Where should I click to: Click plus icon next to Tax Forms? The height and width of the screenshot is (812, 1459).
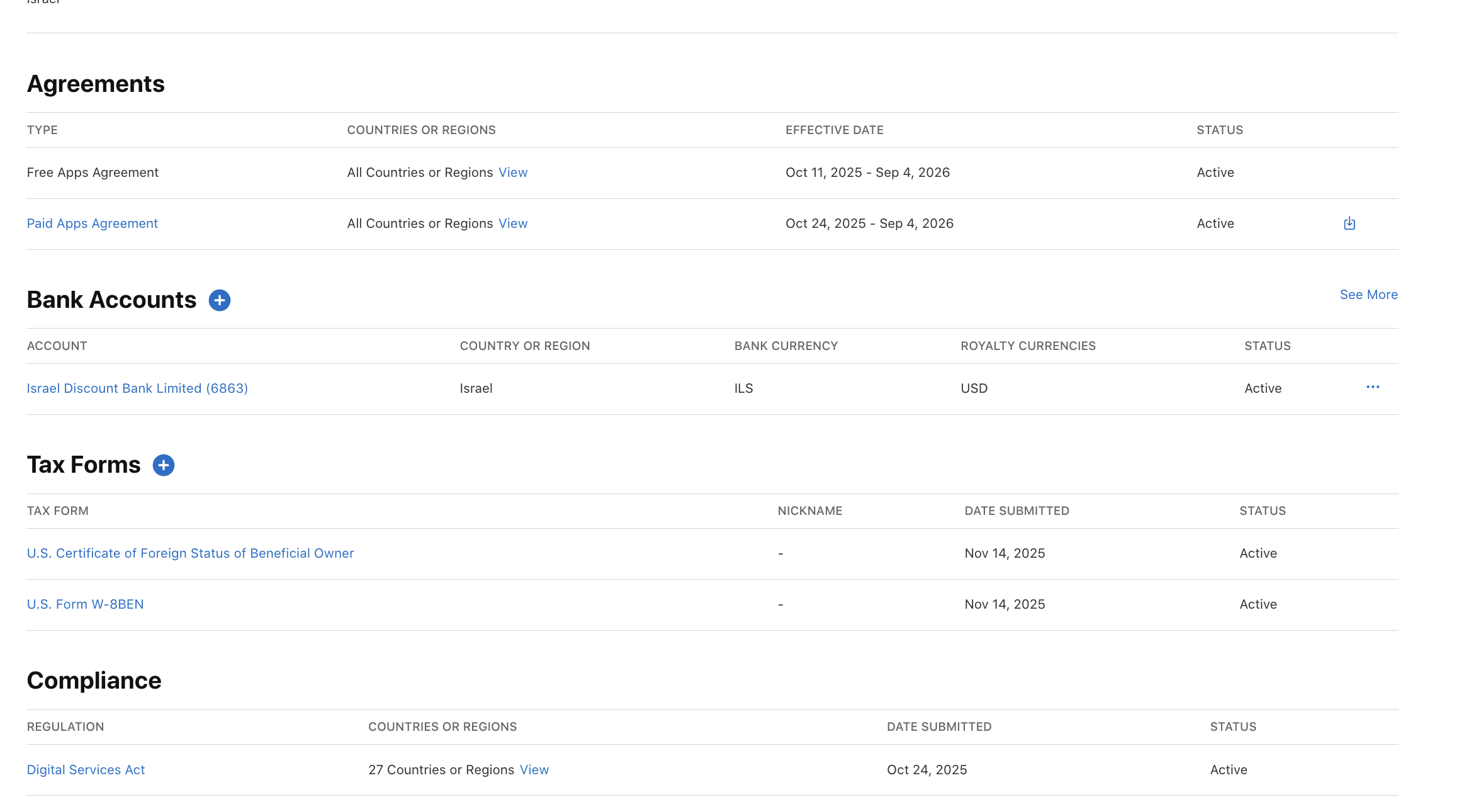[x=164, y=465]
